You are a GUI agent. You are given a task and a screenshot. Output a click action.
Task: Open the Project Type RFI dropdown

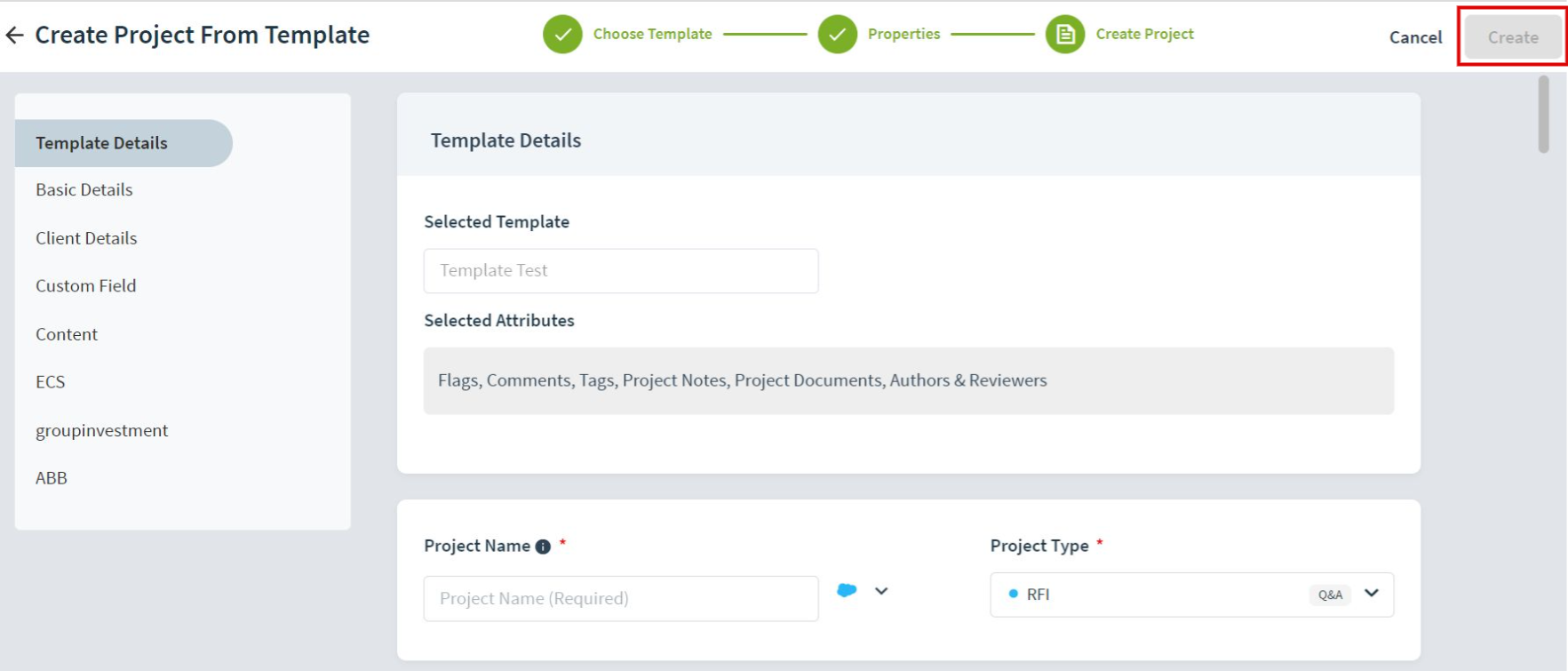[x=1191, y=595]
